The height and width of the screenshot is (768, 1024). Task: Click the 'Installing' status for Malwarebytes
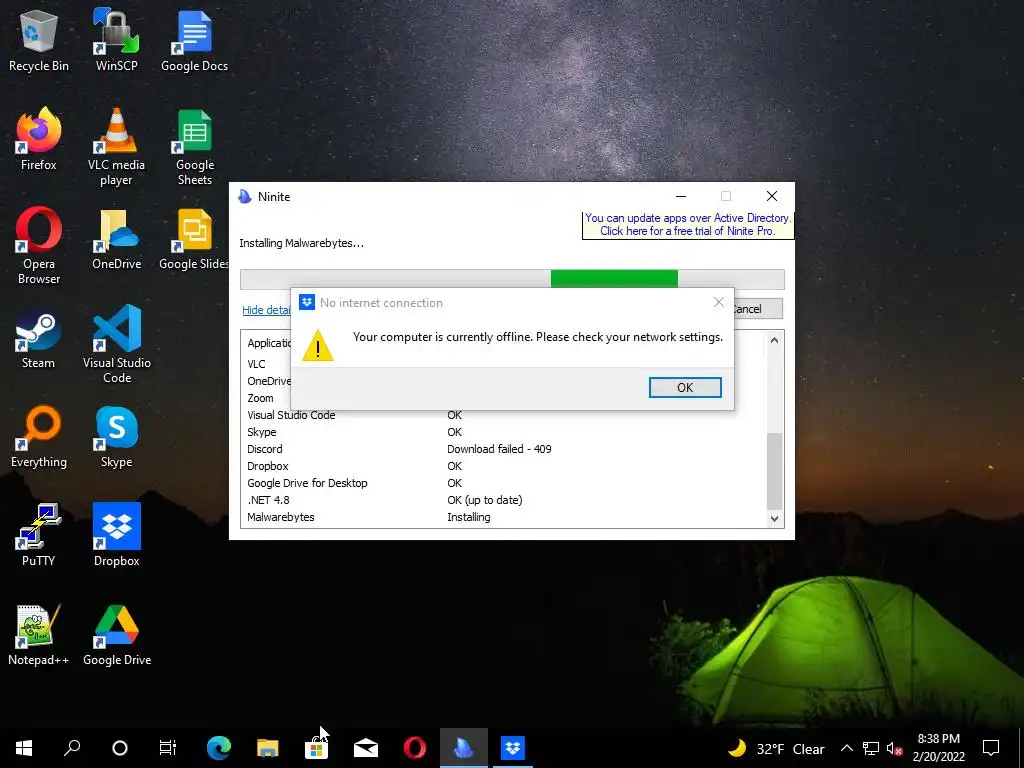pos(468,517)
